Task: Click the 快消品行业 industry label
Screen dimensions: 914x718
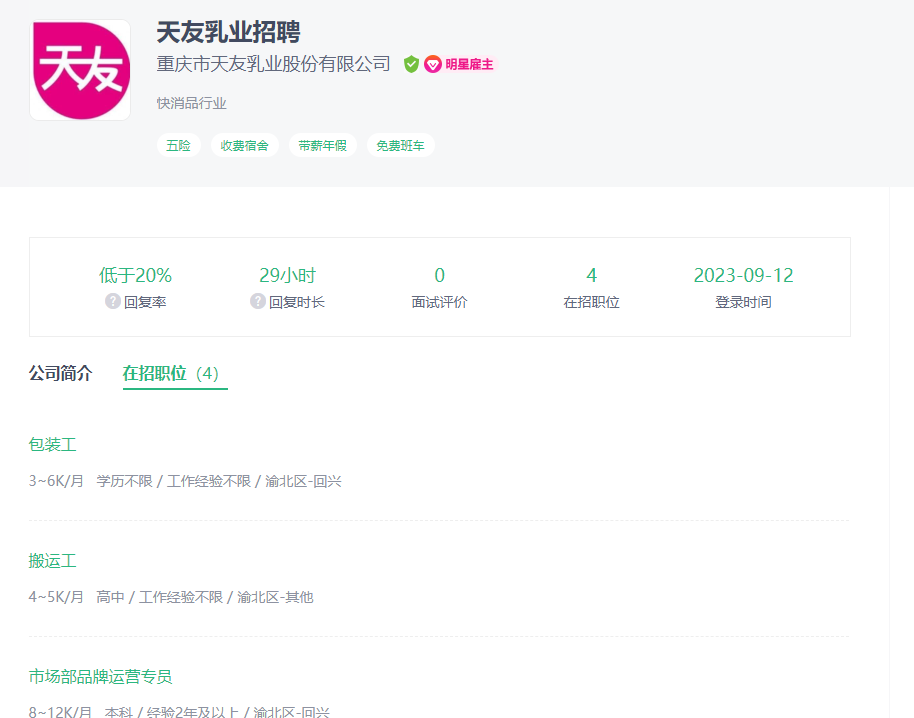Action: coord(192,104)
